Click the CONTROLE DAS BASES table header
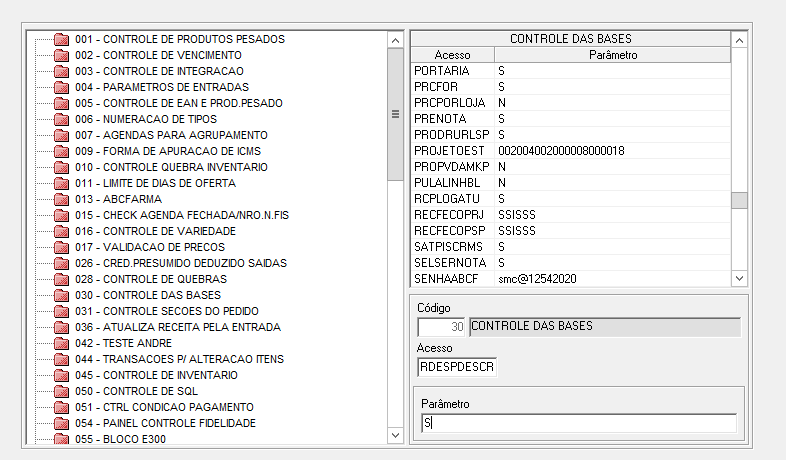The width and height of the screenshot is (786, 460). (x=570, y=39)
